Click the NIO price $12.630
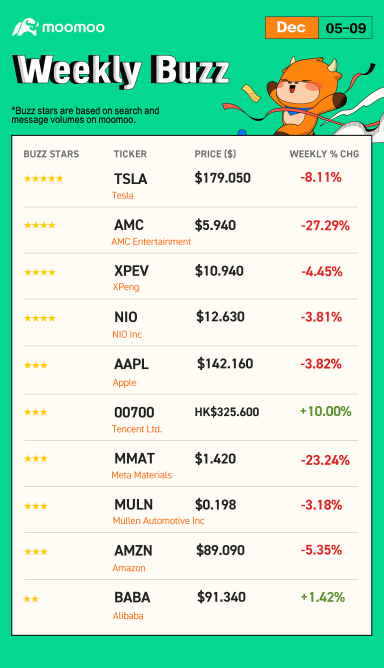384x668 pixels. pyautogui.click(x=220, y=317)
